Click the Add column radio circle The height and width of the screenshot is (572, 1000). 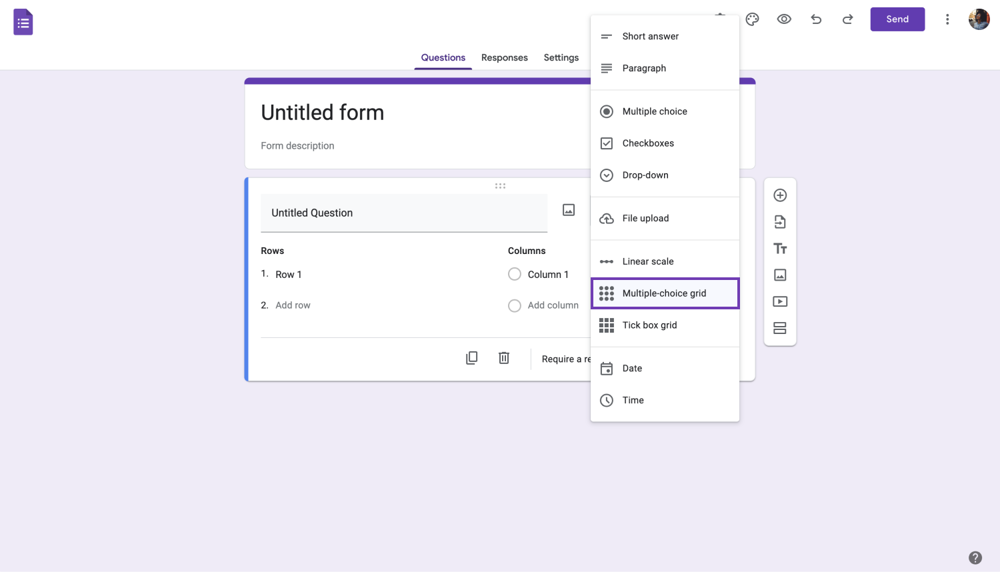pyautogui.click(x=514, y=305)
